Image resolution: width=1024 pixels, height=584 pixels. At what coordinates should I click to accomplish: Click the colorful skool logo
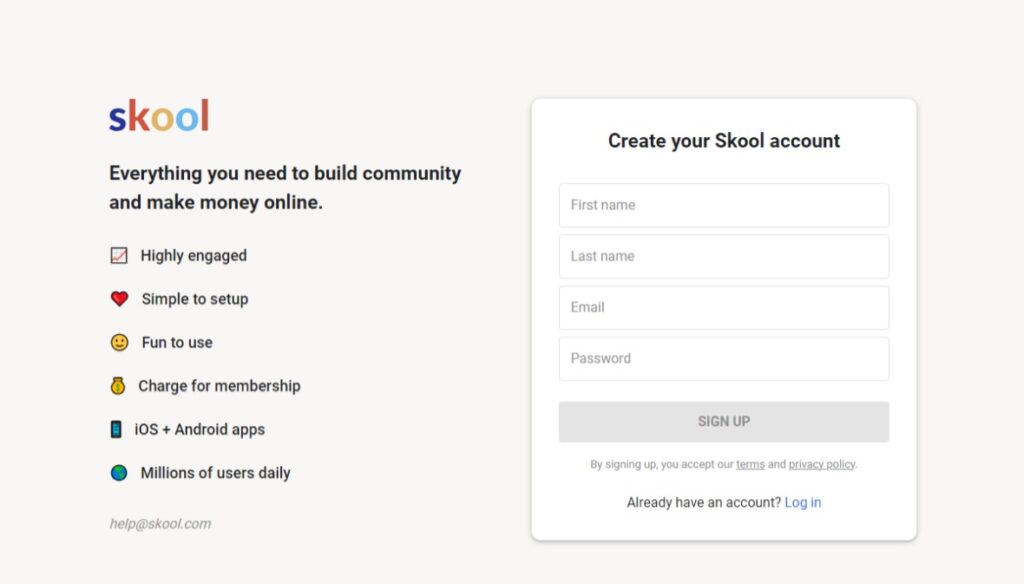pos(159,116)
